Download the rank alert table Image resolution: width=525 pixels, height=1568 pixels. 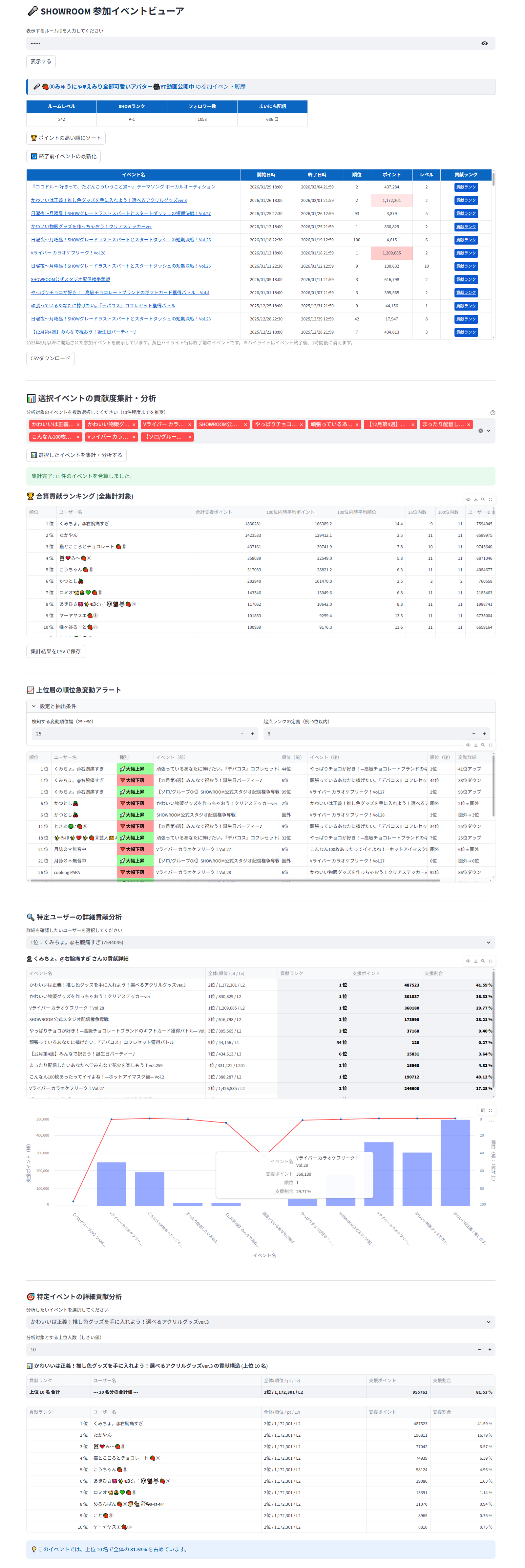[x=476, y=744]
